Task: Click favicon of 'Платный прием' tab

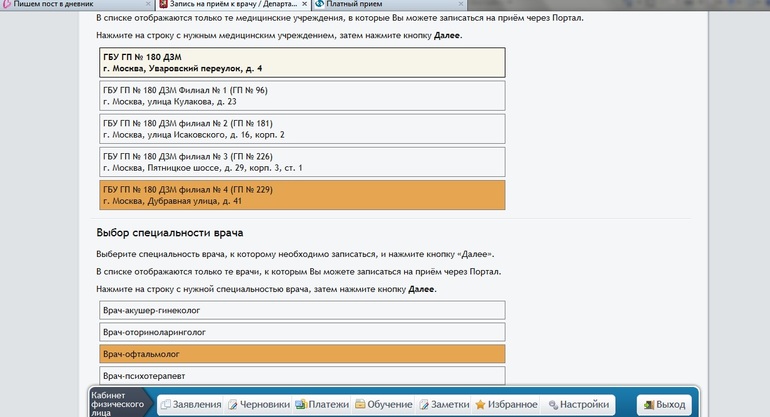Action: (x=320, y=4)
